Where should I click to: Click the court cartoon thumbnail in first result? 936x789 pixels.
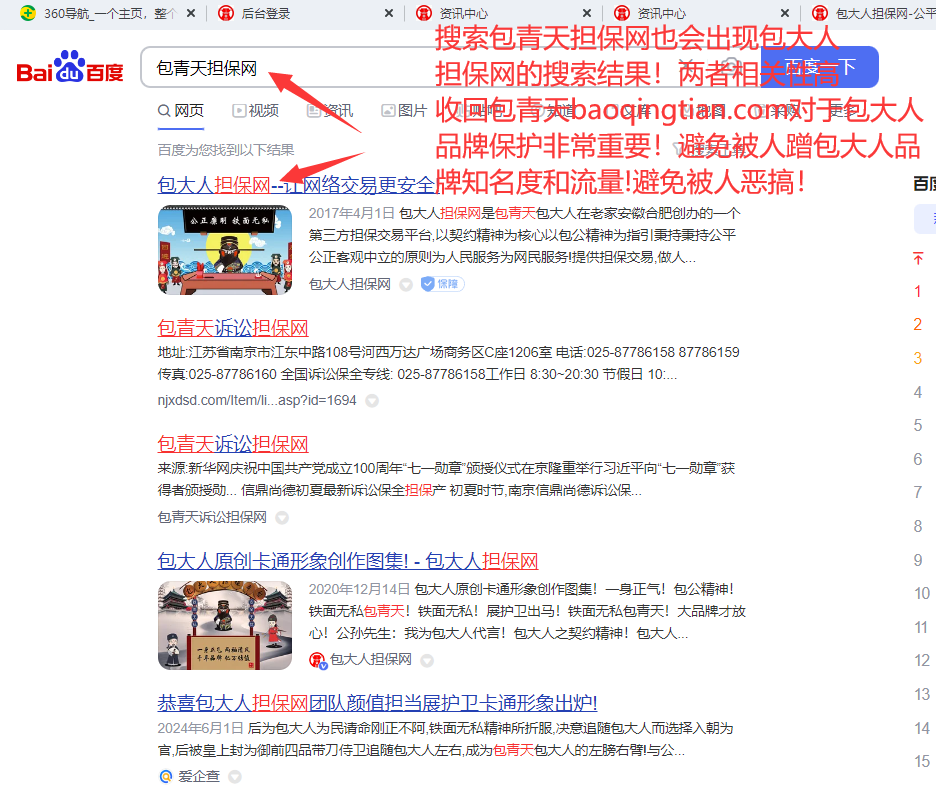[225, 249]
